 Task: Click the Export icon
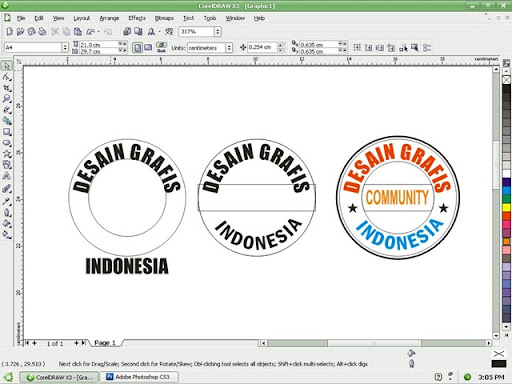coord(138,31)
